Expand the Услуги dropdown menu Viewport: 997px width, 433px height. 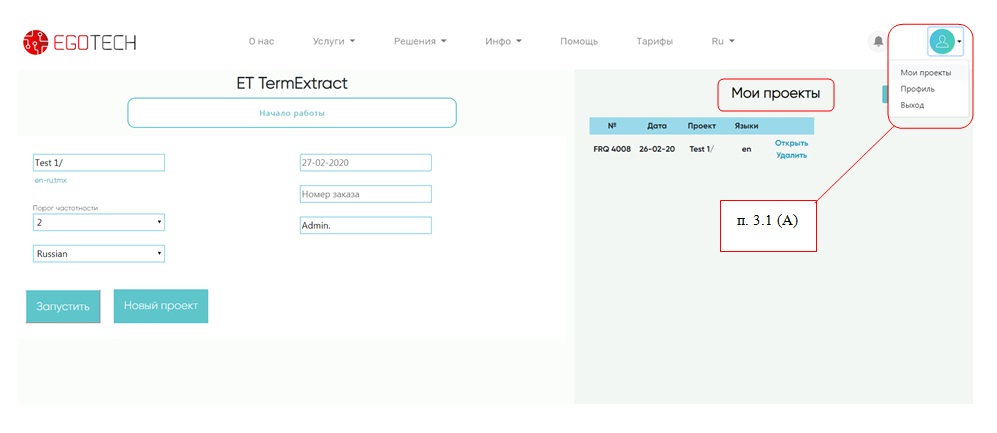tap(334, 42)
